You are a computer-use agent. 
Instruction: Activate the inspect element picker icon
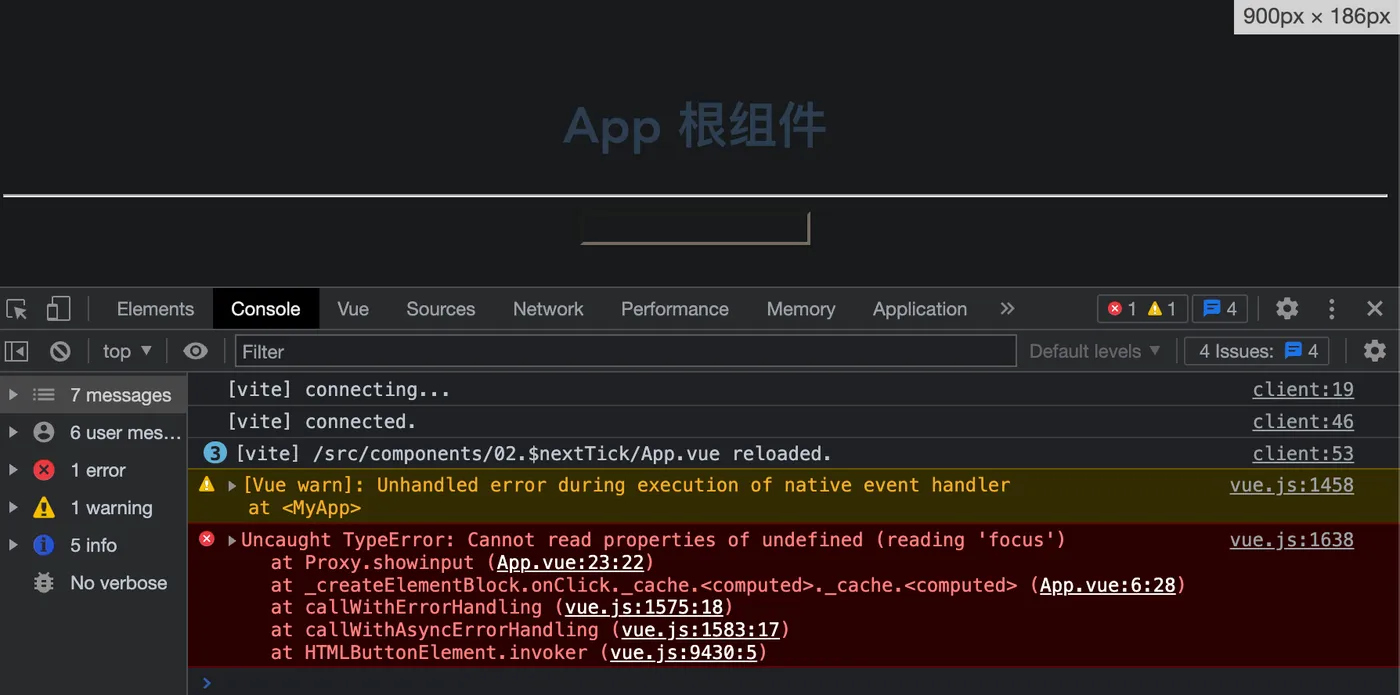pyautogui.click(x=17, y=309)
